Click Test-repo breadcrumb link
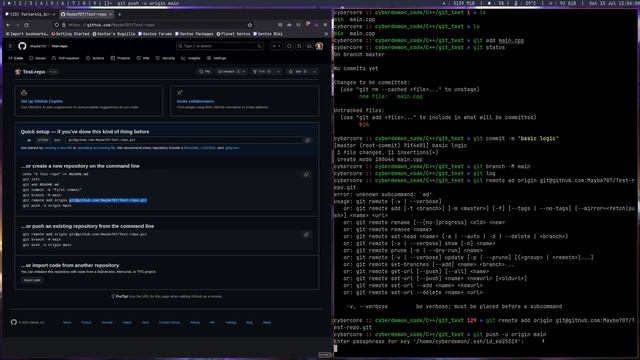Image resolution: width=640 pixels, height=360 pixels. point(59,46)
